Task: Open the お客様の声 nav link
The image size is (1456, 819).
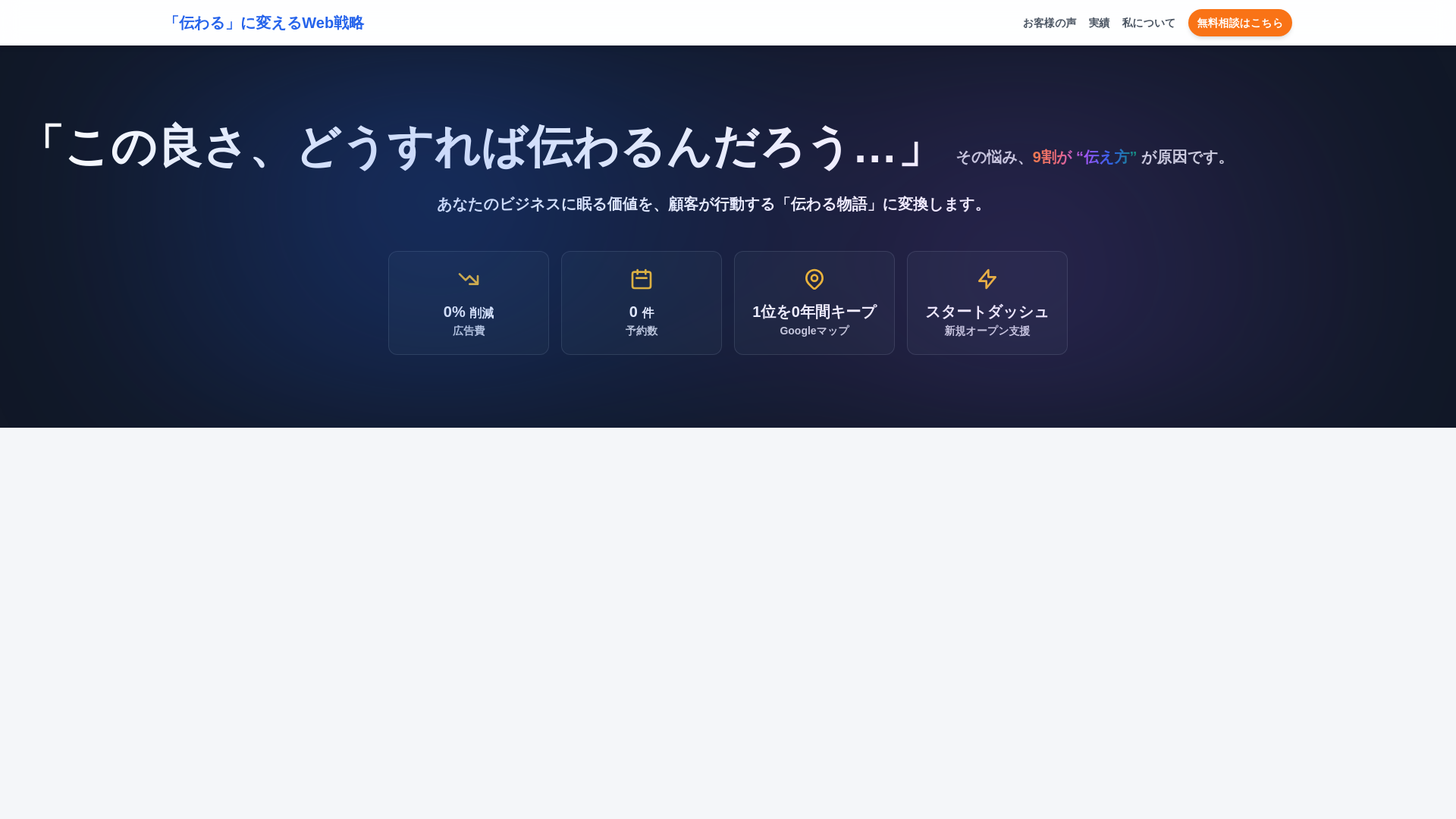Action: (1049, 23)
